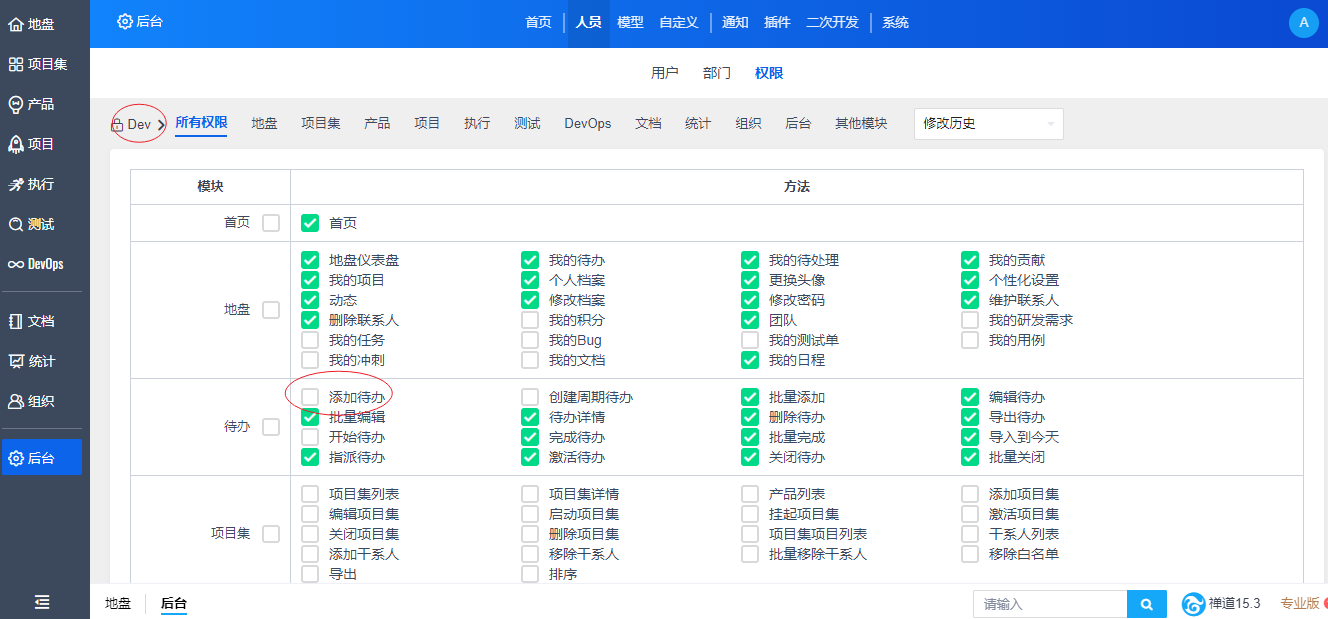This screenshot has height=619, width=1328.
Task: Open 项目集 grid icon in sidebar
Action: pyautogui.click(x=16, y=64)
